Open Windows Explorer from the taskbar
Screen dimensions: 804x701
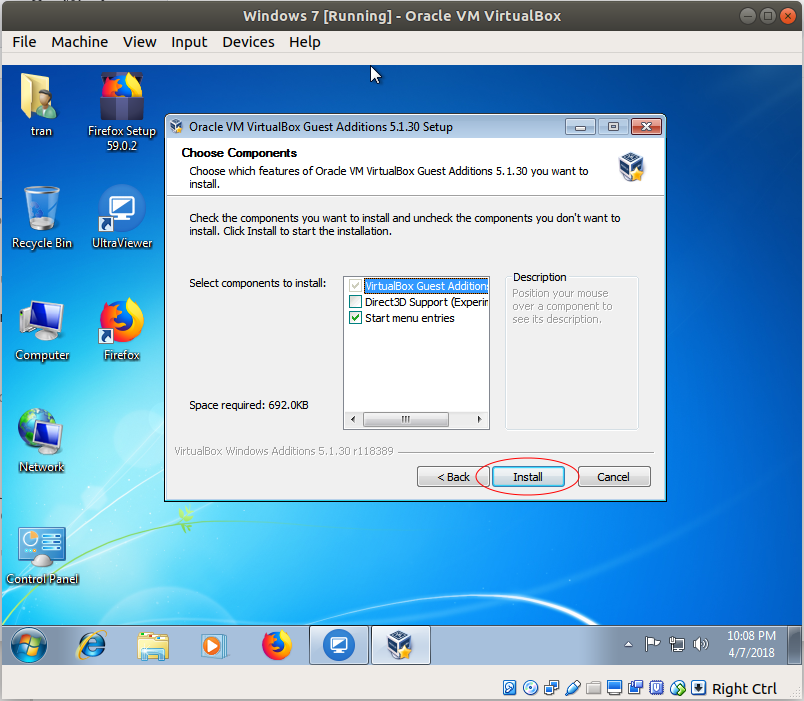click(x=153, y=645)
